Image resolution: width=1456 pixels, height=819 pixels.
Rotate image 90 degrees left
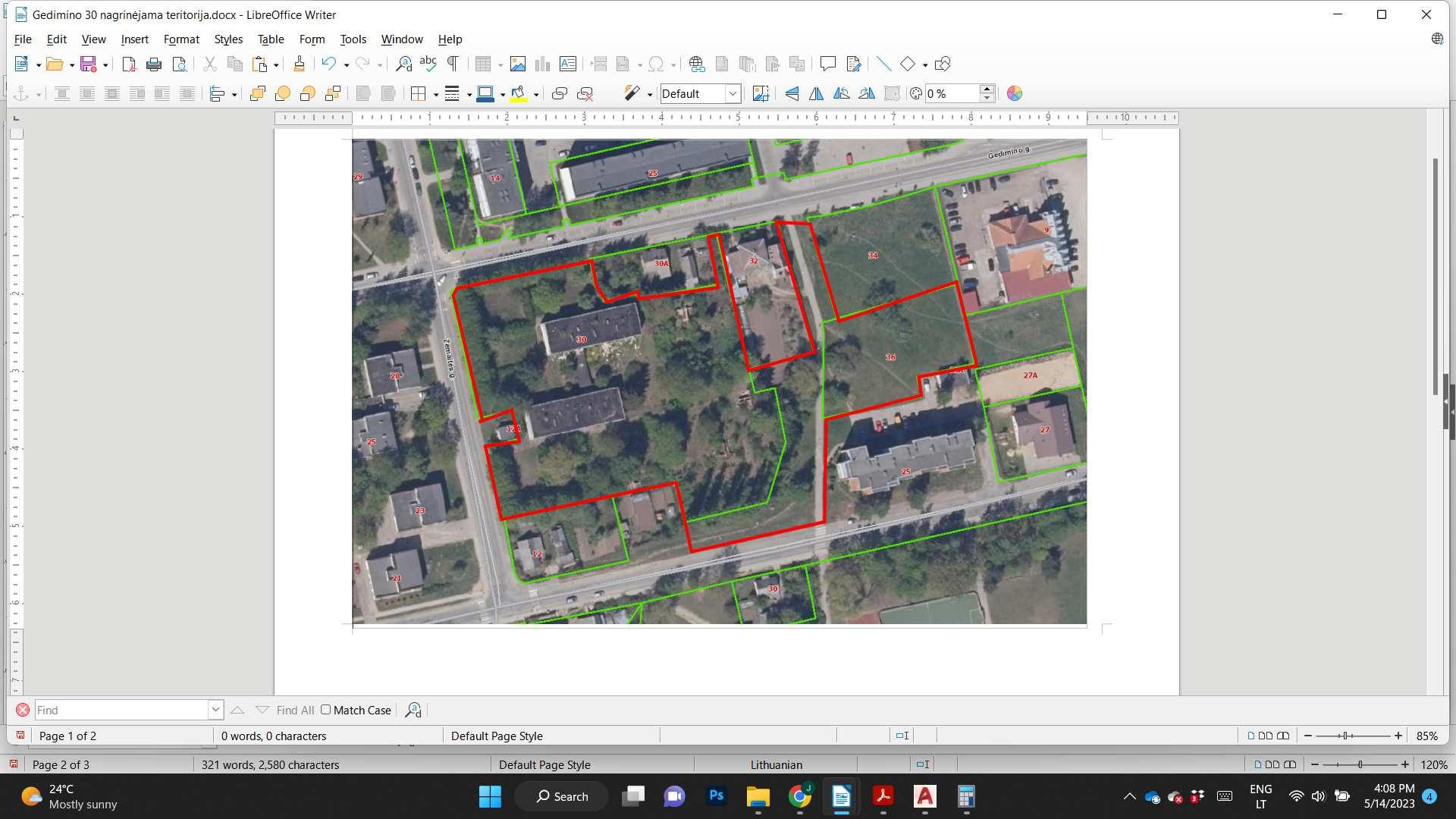842,93
